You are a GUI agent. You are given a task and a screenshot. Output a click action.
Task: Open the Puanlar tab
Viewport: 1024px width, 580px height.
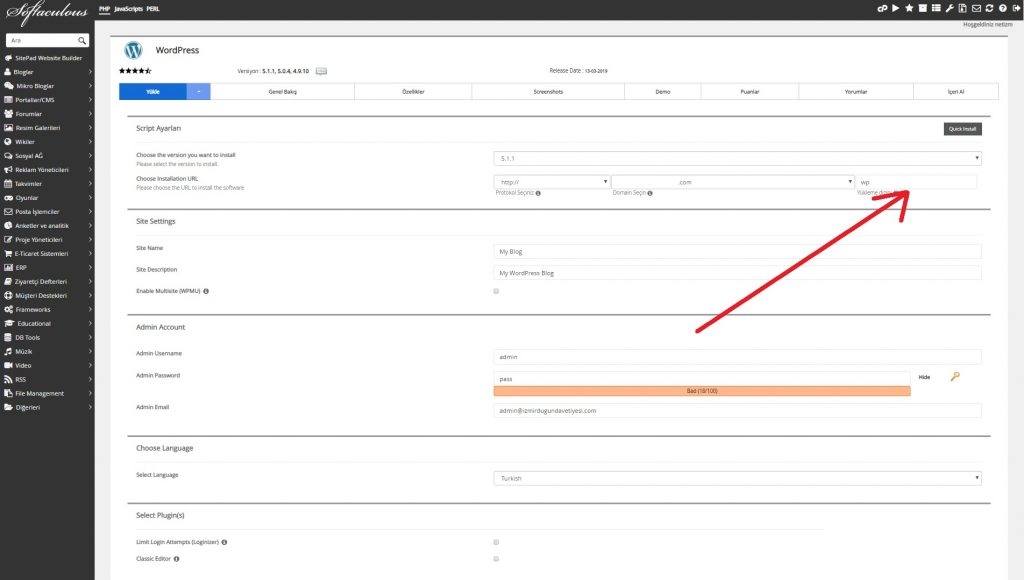tap(750, 92)
